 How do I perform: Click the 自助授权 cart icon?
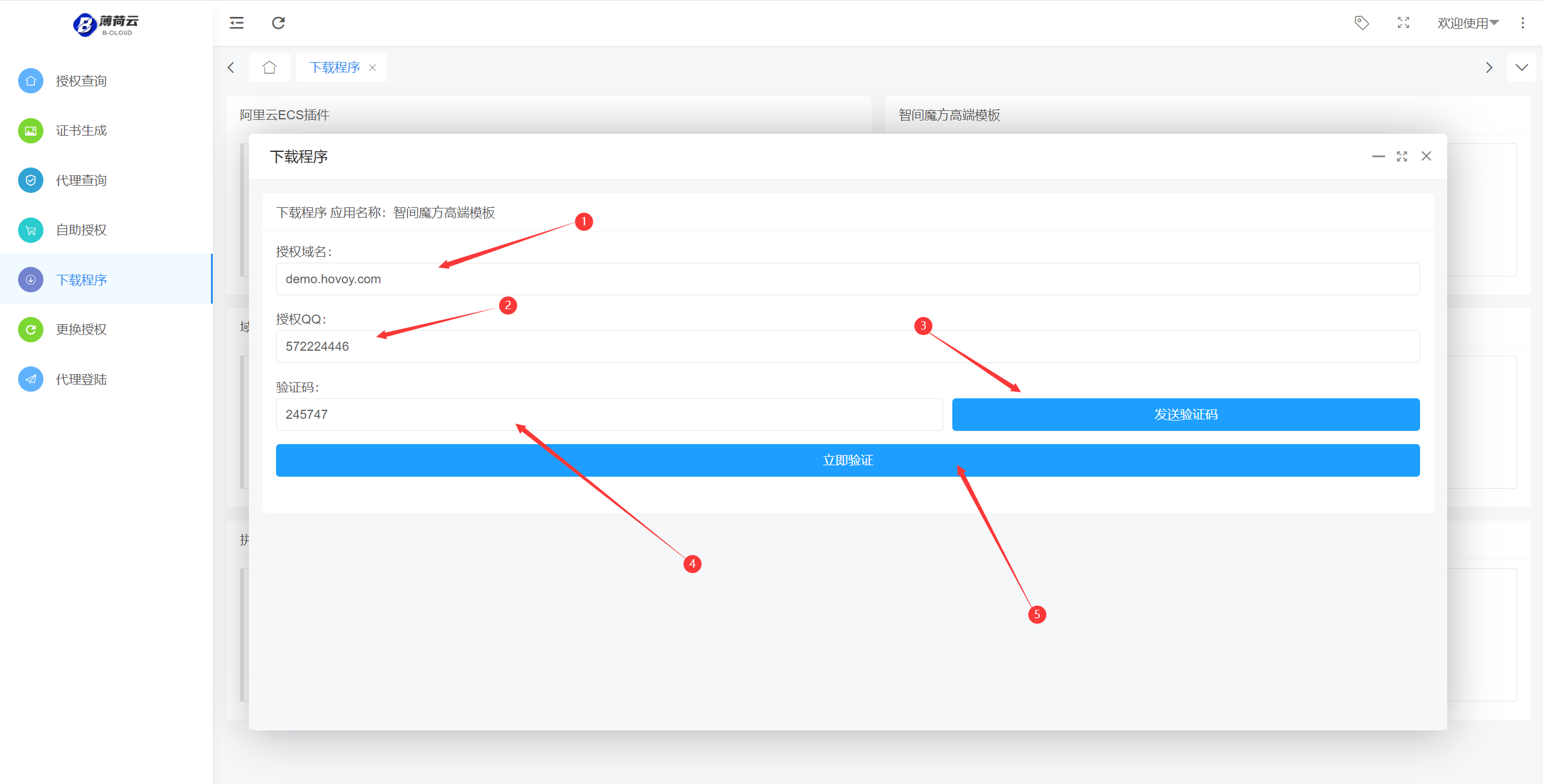click(31, 230)
